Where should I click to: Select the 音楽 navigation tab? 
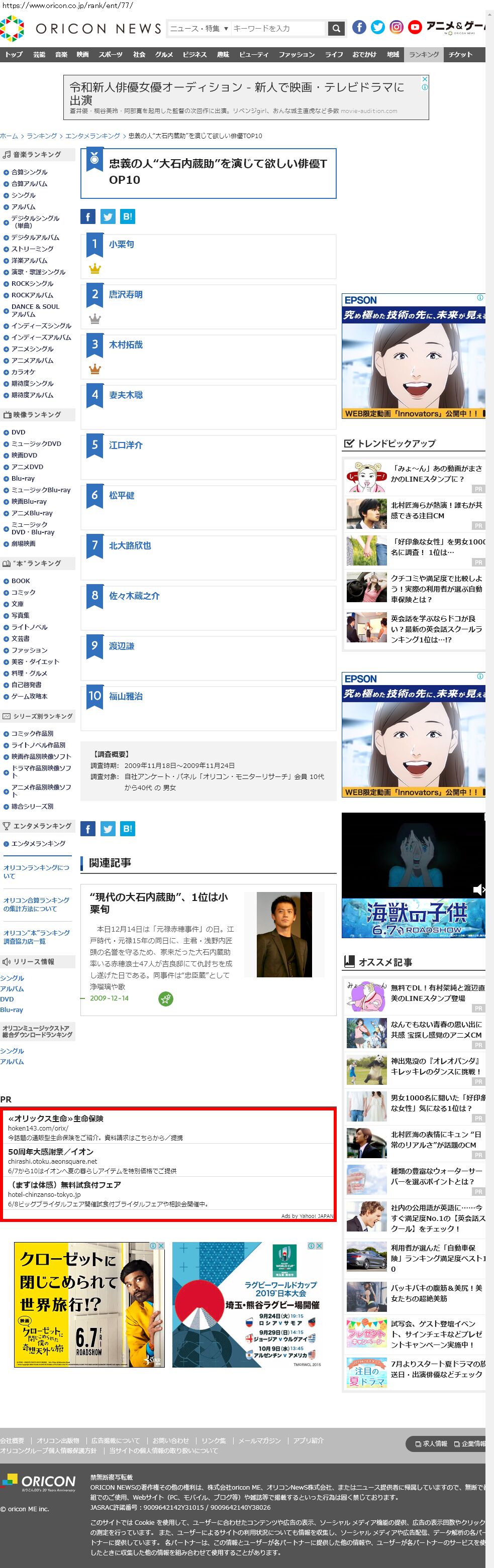coord(61,55)
